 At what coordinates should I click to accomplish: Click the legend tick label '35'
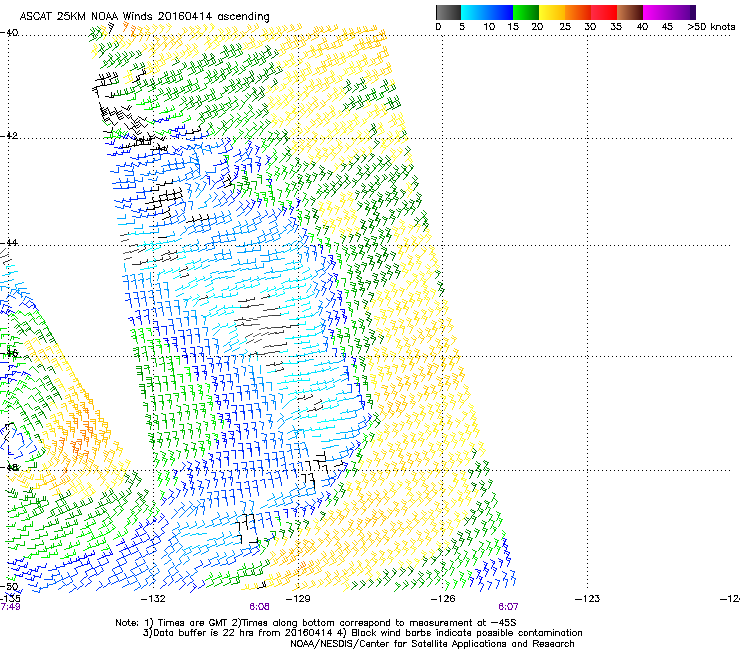pos(616,26)
